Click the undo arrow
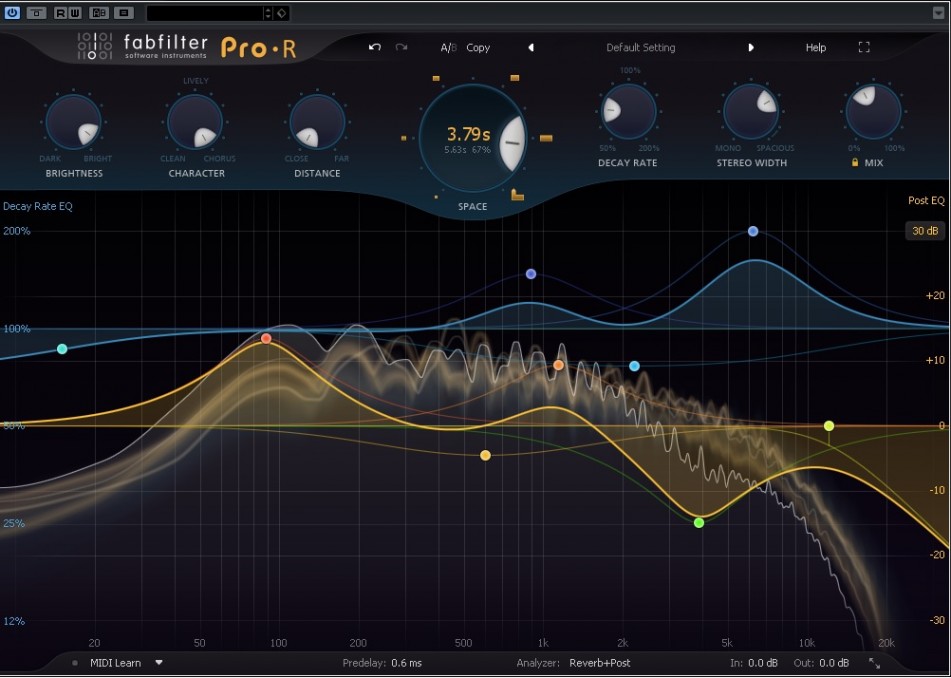Viewport: 951px width, 678px height. [x=374, y=47]
